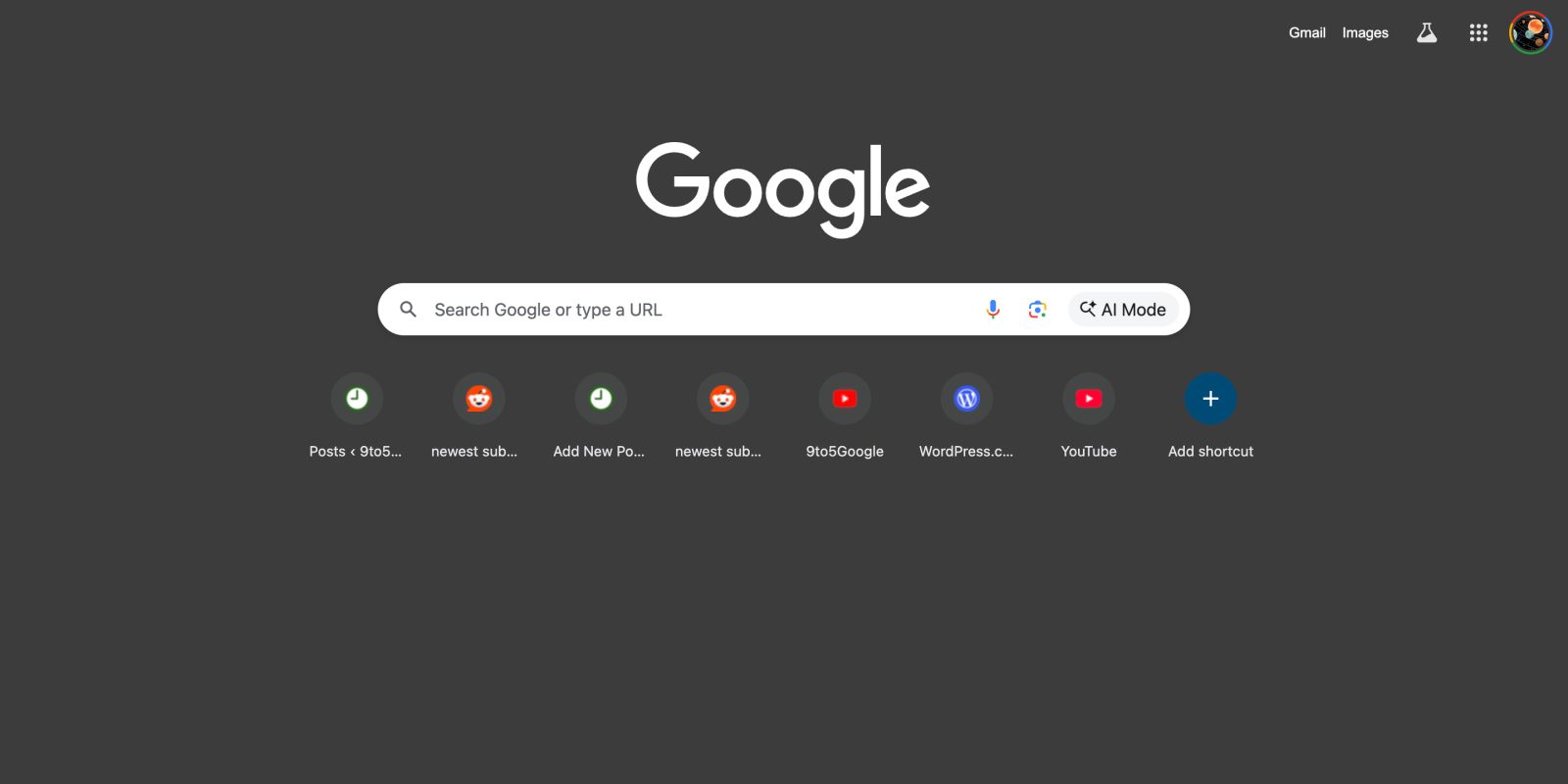The image size is (1568, 784).
Task: Open first newest sub... Reddit shortcut
Action: pyautogui.click(x=478, y=417)
